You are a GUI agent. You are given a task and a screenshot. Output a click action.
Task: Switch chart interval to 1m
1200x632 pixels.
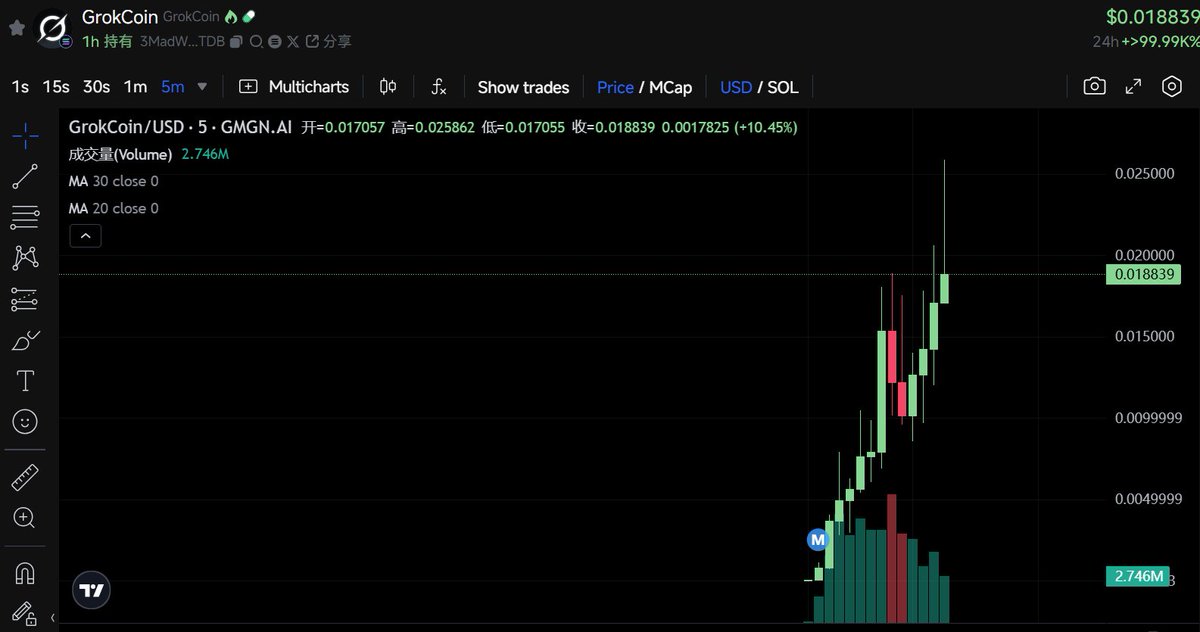[135, 87]
